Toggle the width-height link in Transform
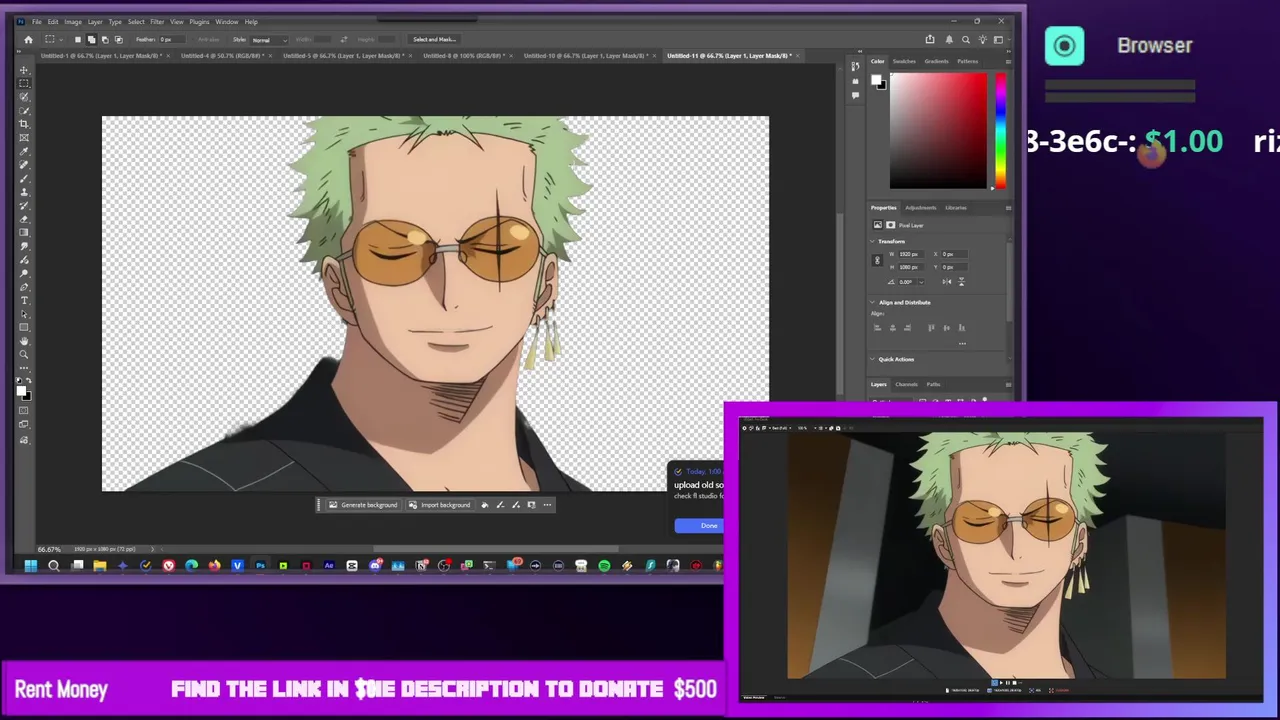 click(877, 260)
